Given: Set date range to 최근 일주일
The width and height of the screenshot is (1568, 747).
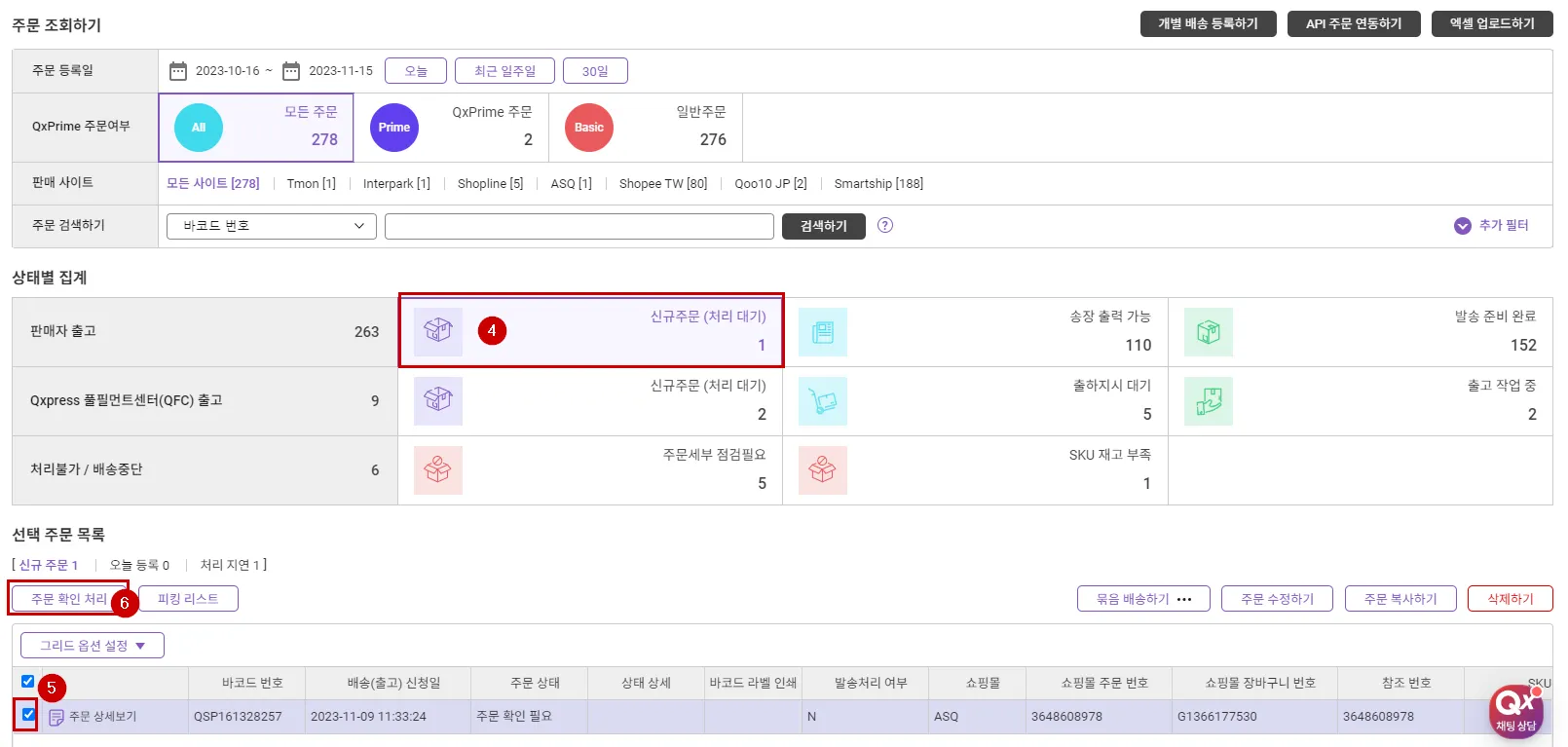Looking at the screenshot, I should (504, 71).
